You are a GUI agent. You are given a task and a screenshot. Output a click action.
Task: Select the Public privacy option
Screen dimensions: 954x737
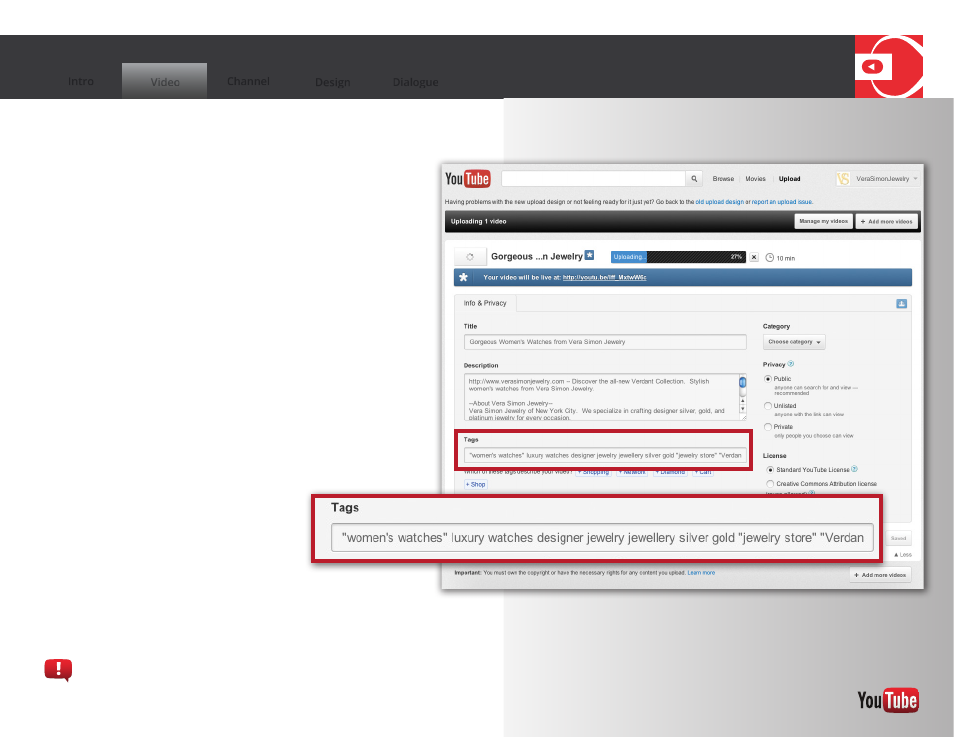tap(768, 379)
